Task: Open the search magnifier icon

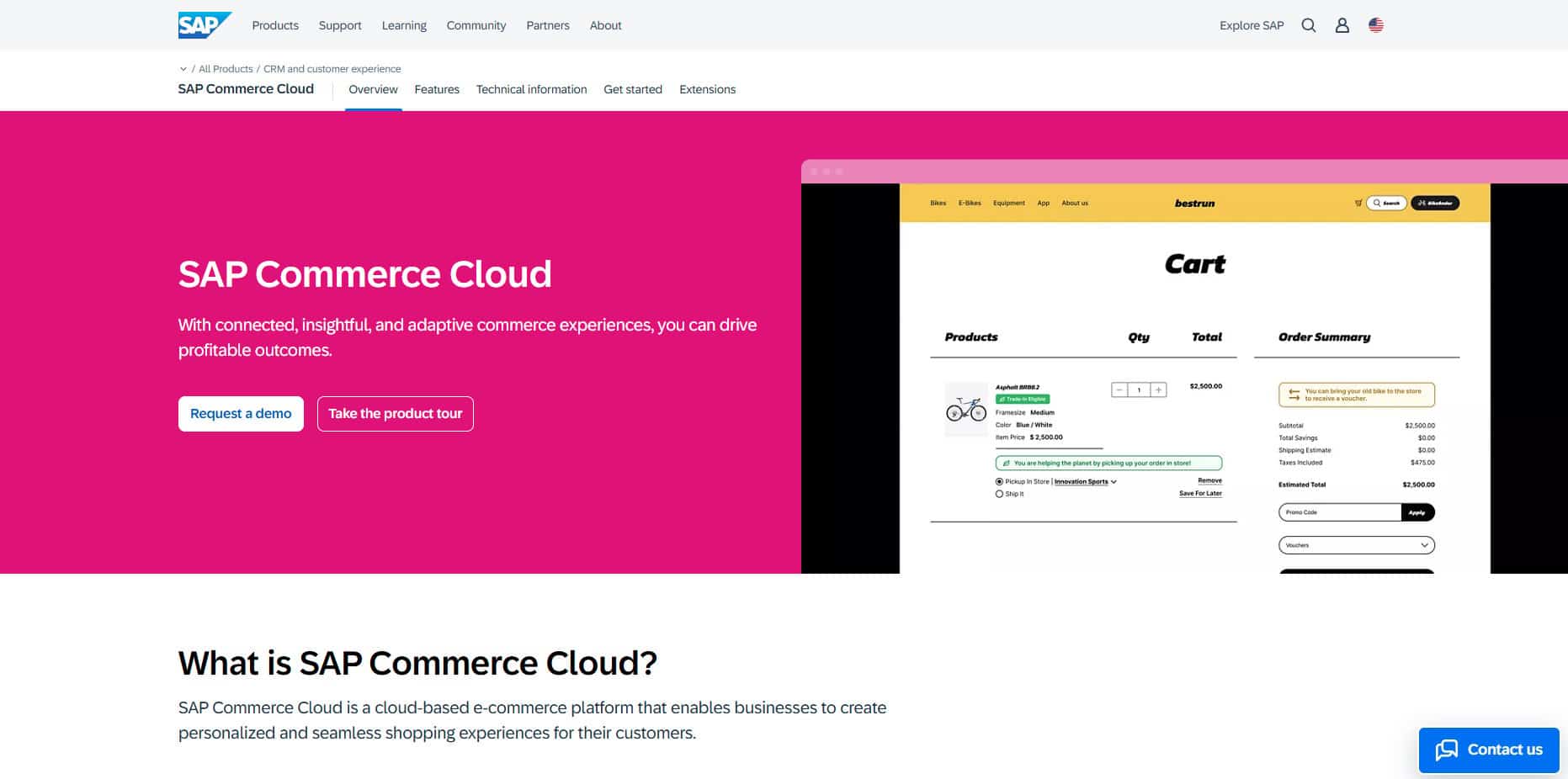Action: tap(1309, 25)
